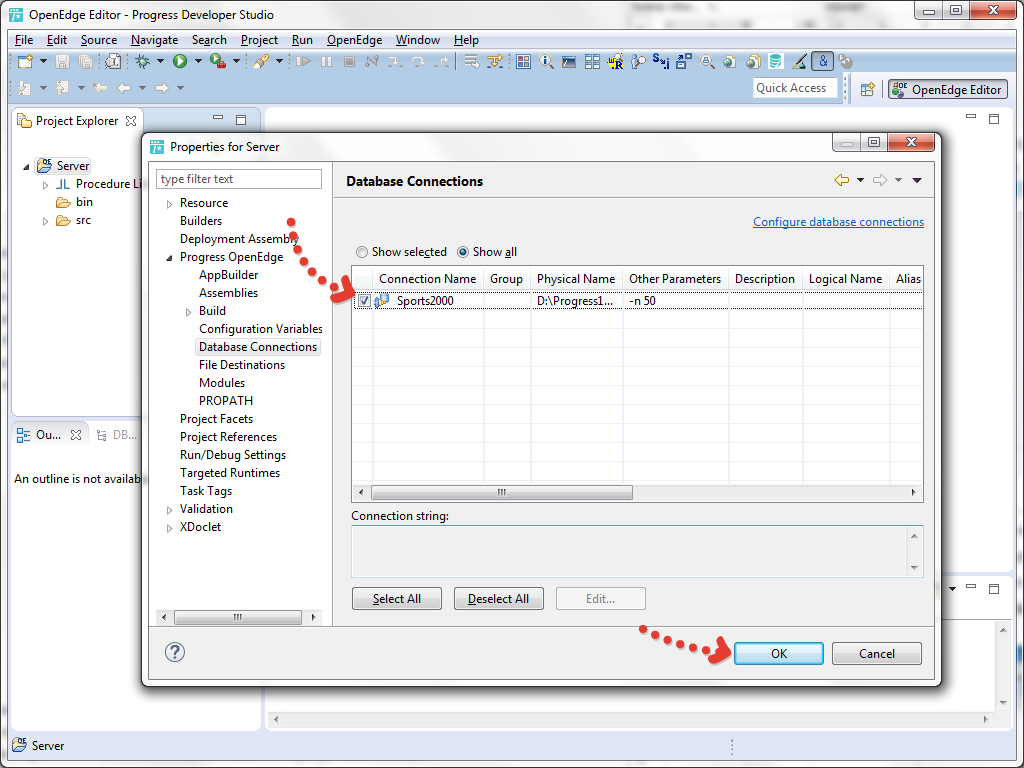
Task: Switch to OpenEdge Editor perspective button
Action: click(948, 89)
